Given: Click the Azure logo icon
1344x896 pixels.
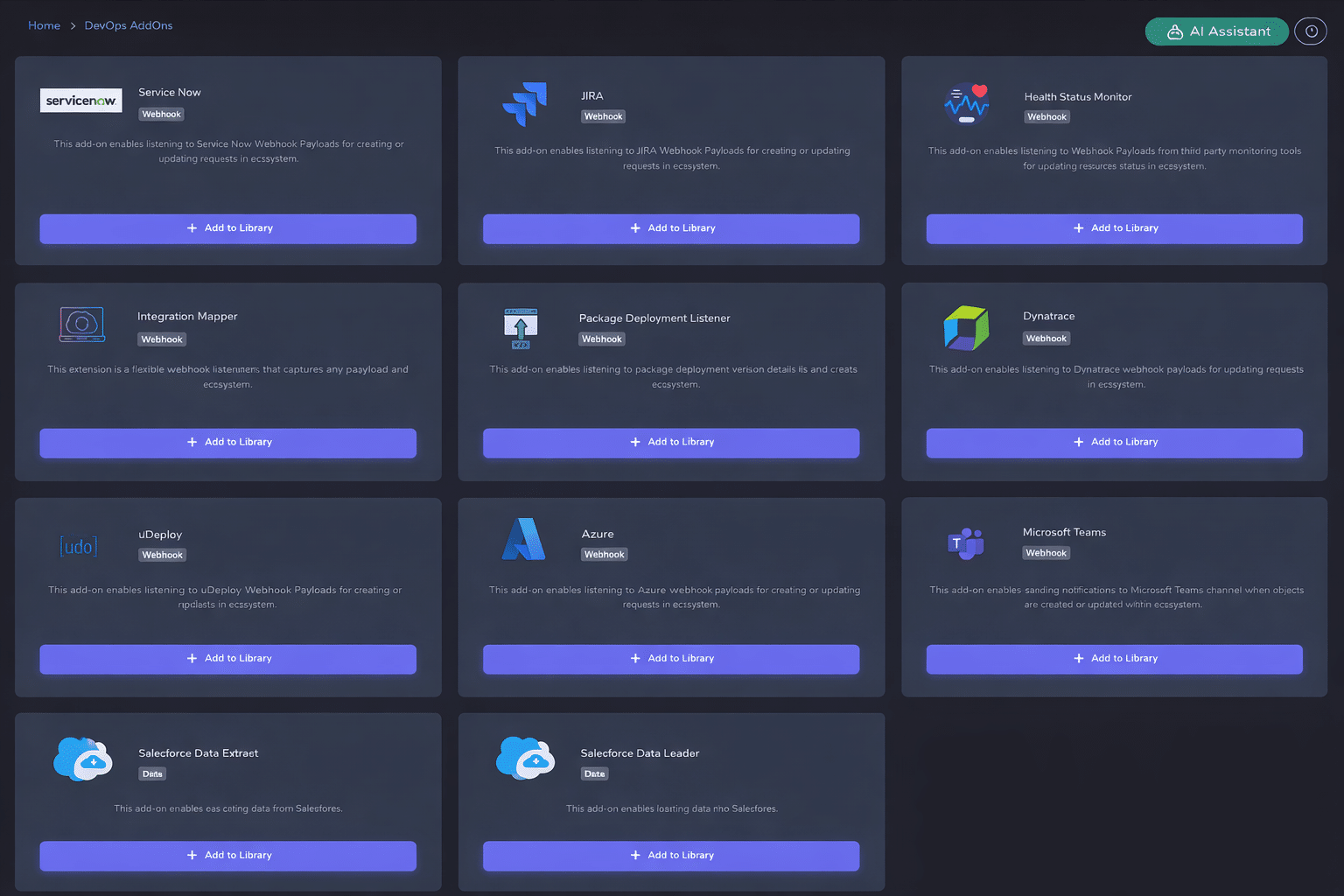Looking at the screenshot, I should (x=523, y=540).
